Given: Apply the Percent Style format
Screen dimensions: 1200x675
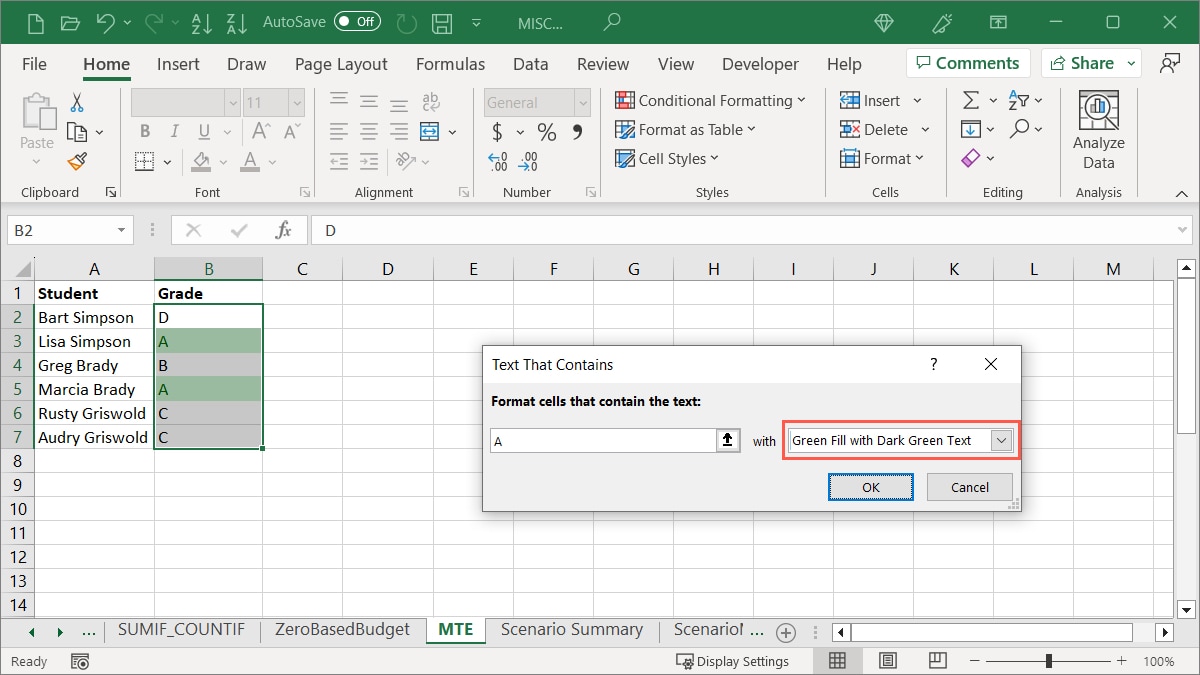Looking at the screenshot, I should (545, 131).
